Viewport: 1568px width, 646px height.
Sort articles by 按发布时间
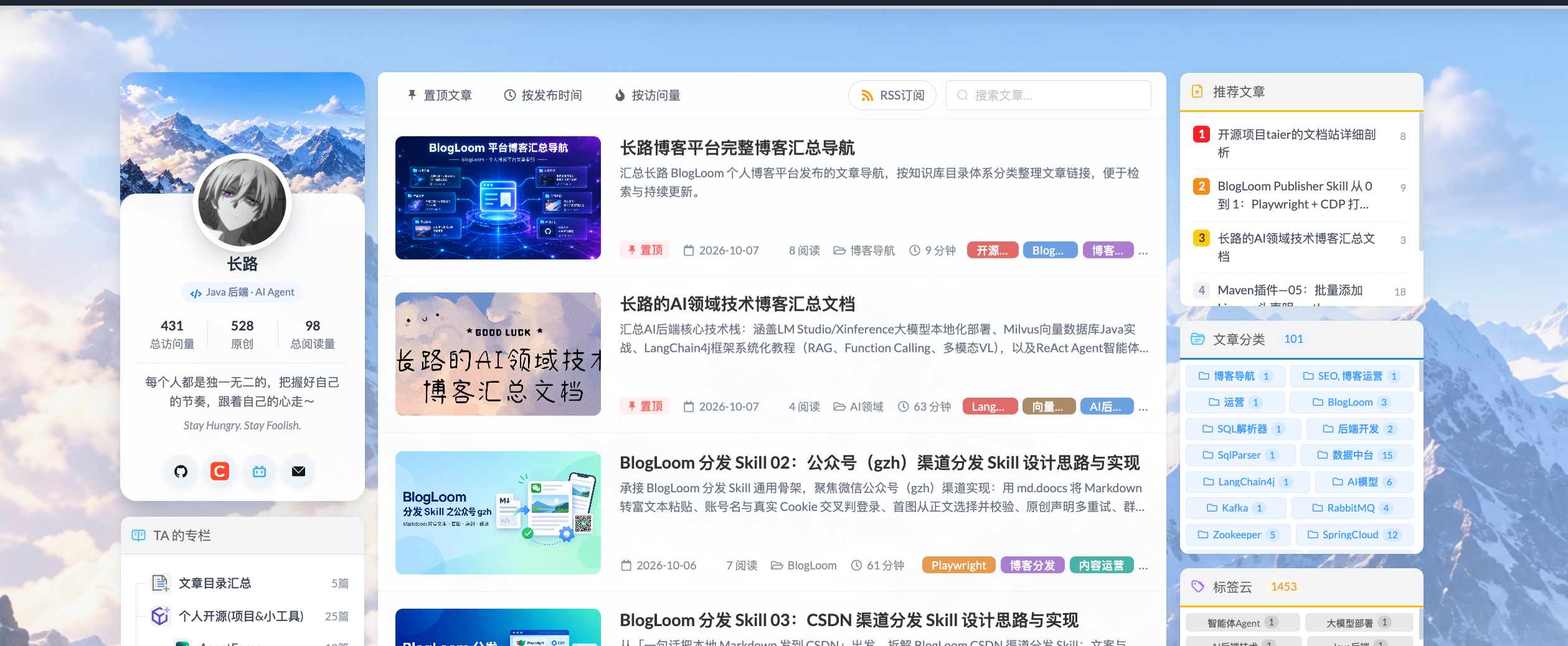pyautogui.click(x=543, y=95)
